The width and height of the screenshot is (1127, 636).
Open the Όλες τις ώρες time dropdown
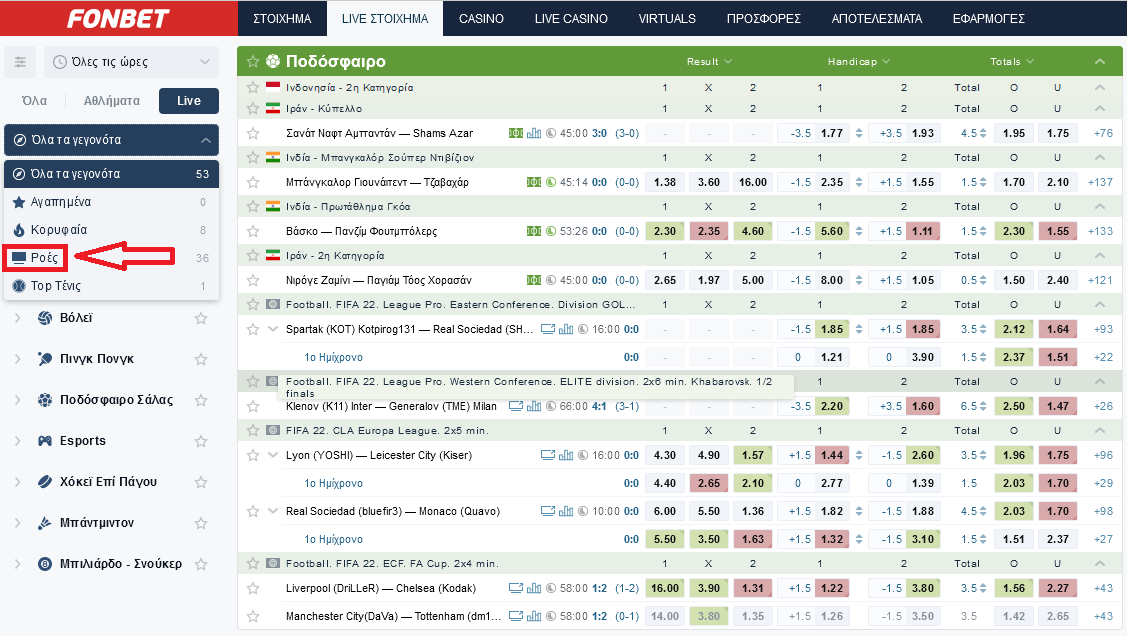130,62
